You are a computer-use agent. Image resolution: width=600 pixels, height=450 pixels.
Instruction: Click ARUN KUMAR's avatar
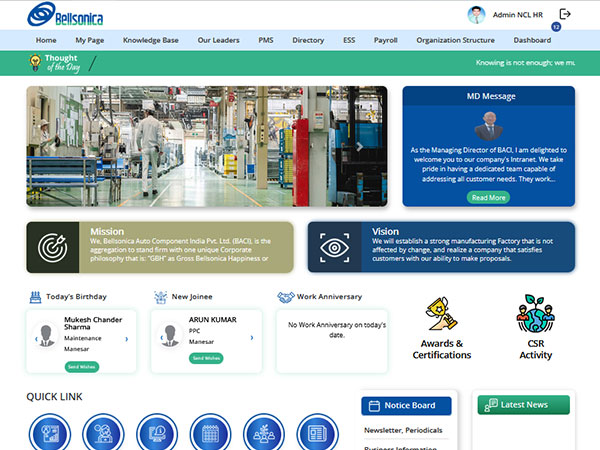(x=171, y=334)
